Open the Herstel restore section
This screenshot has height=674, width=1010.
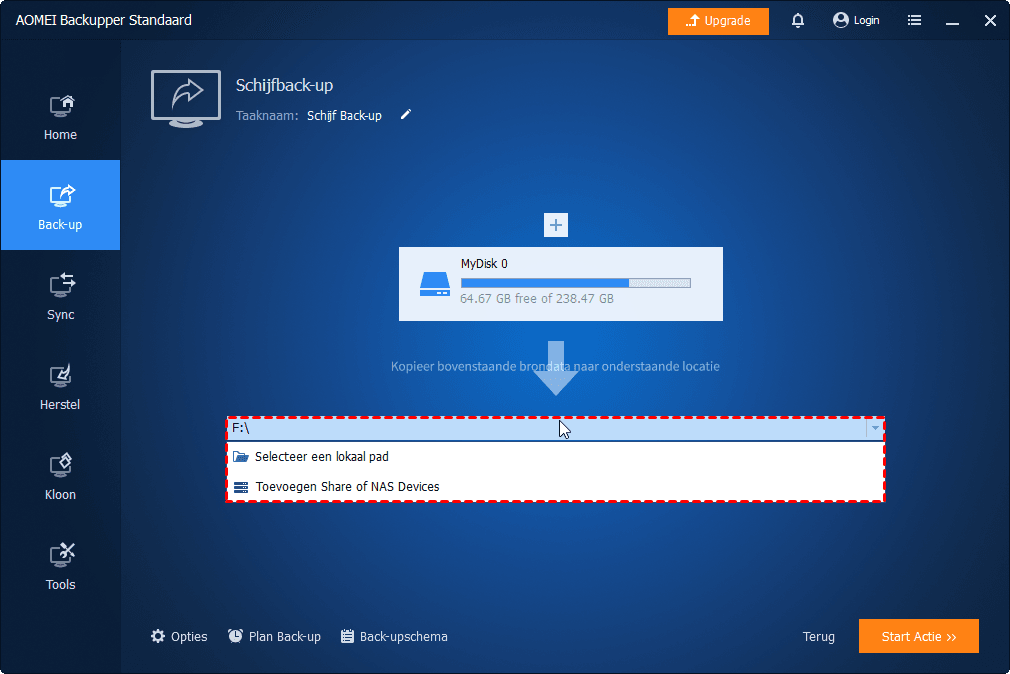click(x=61, y=386)
